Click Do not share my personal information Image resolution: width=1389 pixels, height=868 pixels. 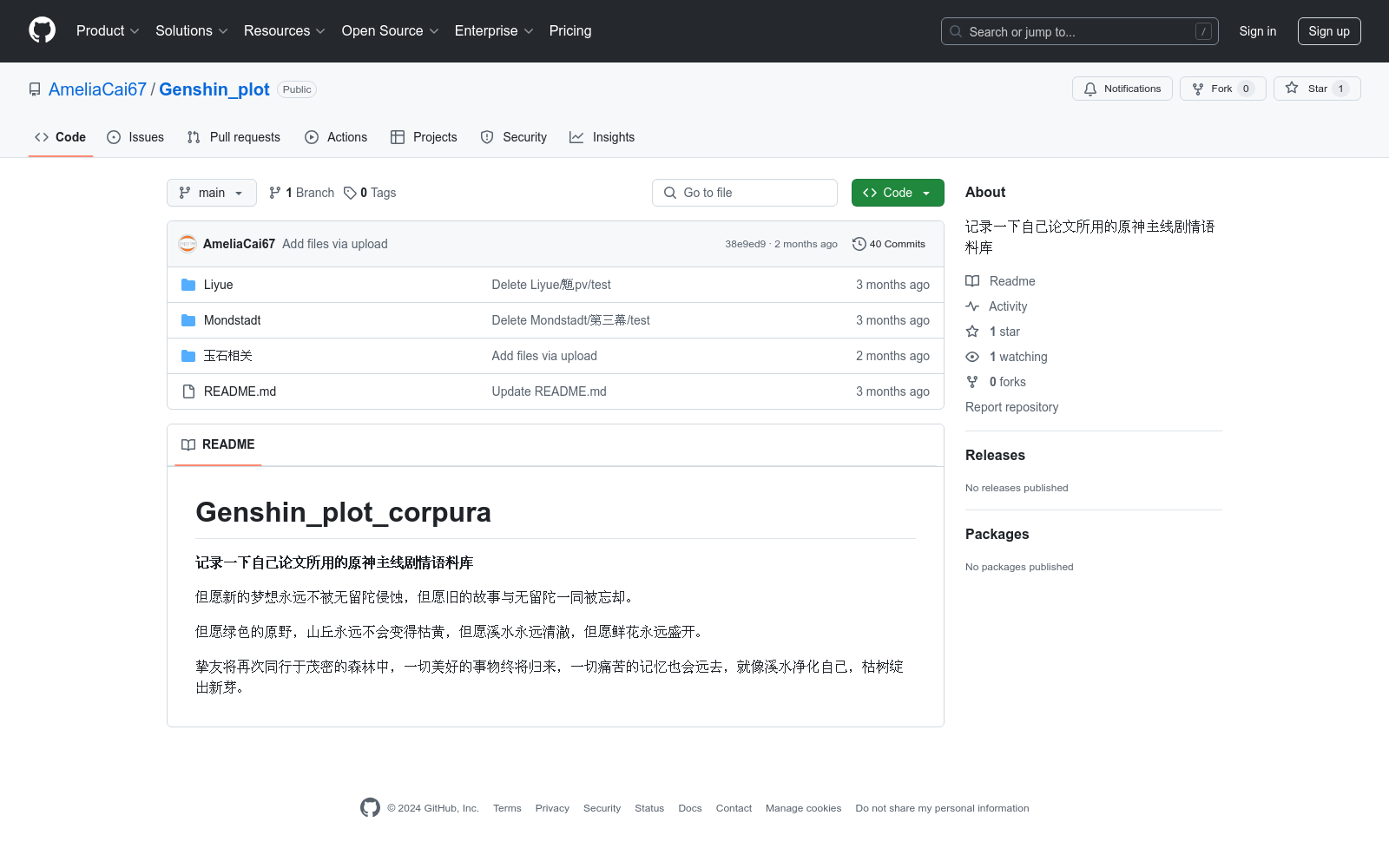pyautogui.click(x=942, y=808)
